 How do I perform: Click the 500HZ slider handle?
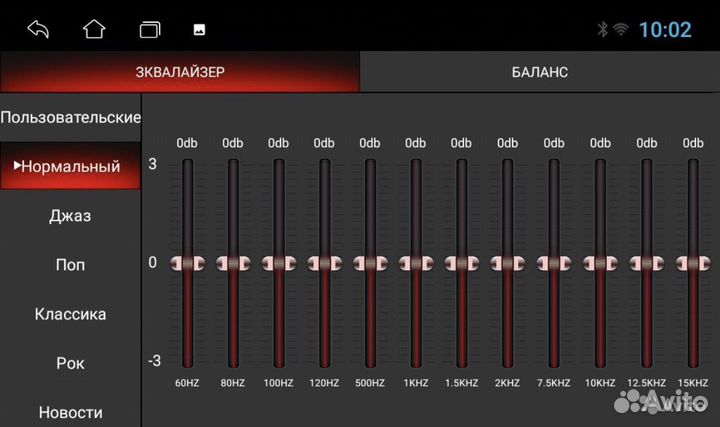(370, 263)
